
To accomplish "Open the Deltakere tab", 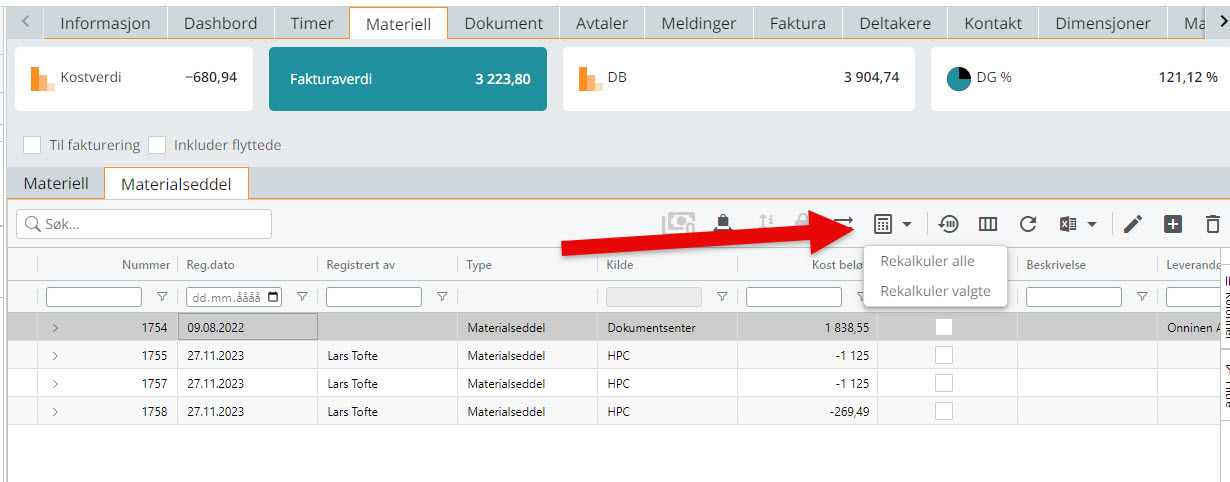I will coord(895,23).
